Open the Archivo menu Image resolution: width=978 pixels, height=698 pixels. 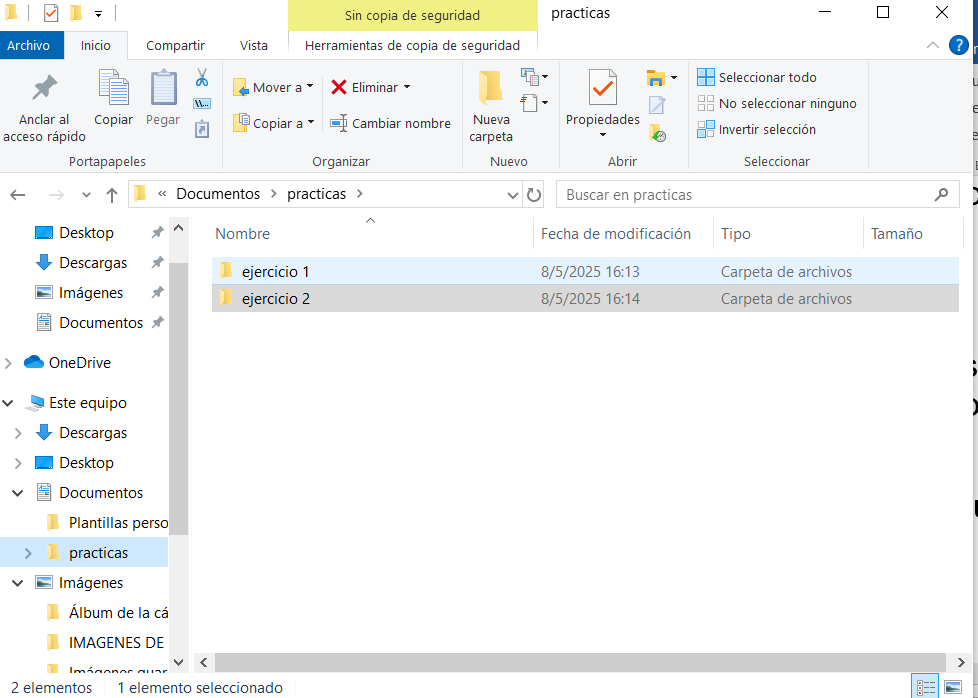pos(29,45)
